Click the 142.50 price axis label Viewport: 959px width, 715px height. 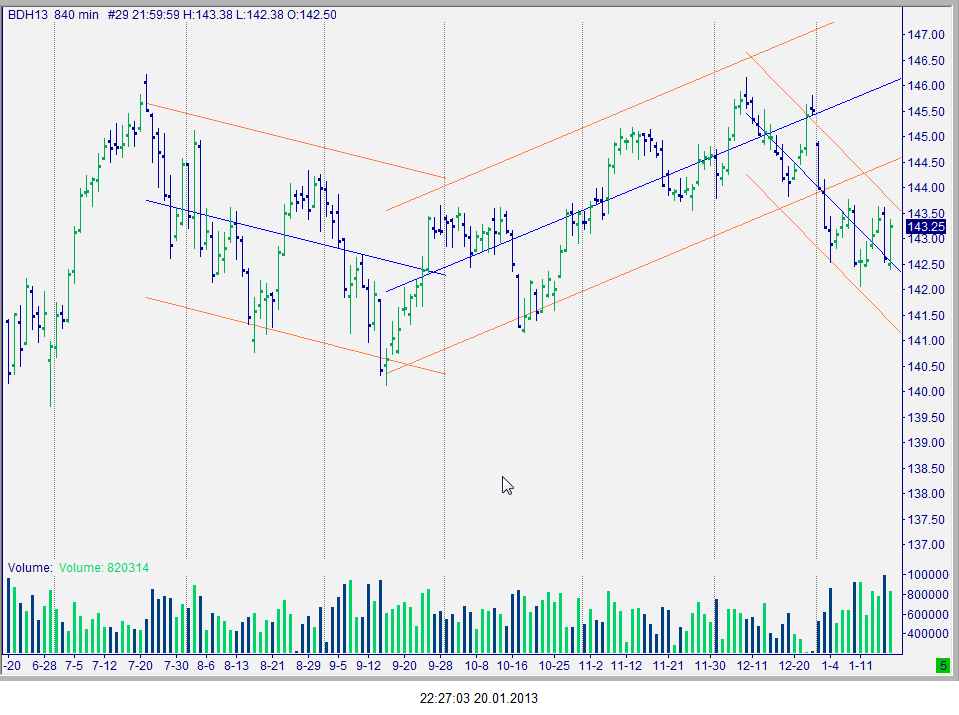tap(926, 264)
